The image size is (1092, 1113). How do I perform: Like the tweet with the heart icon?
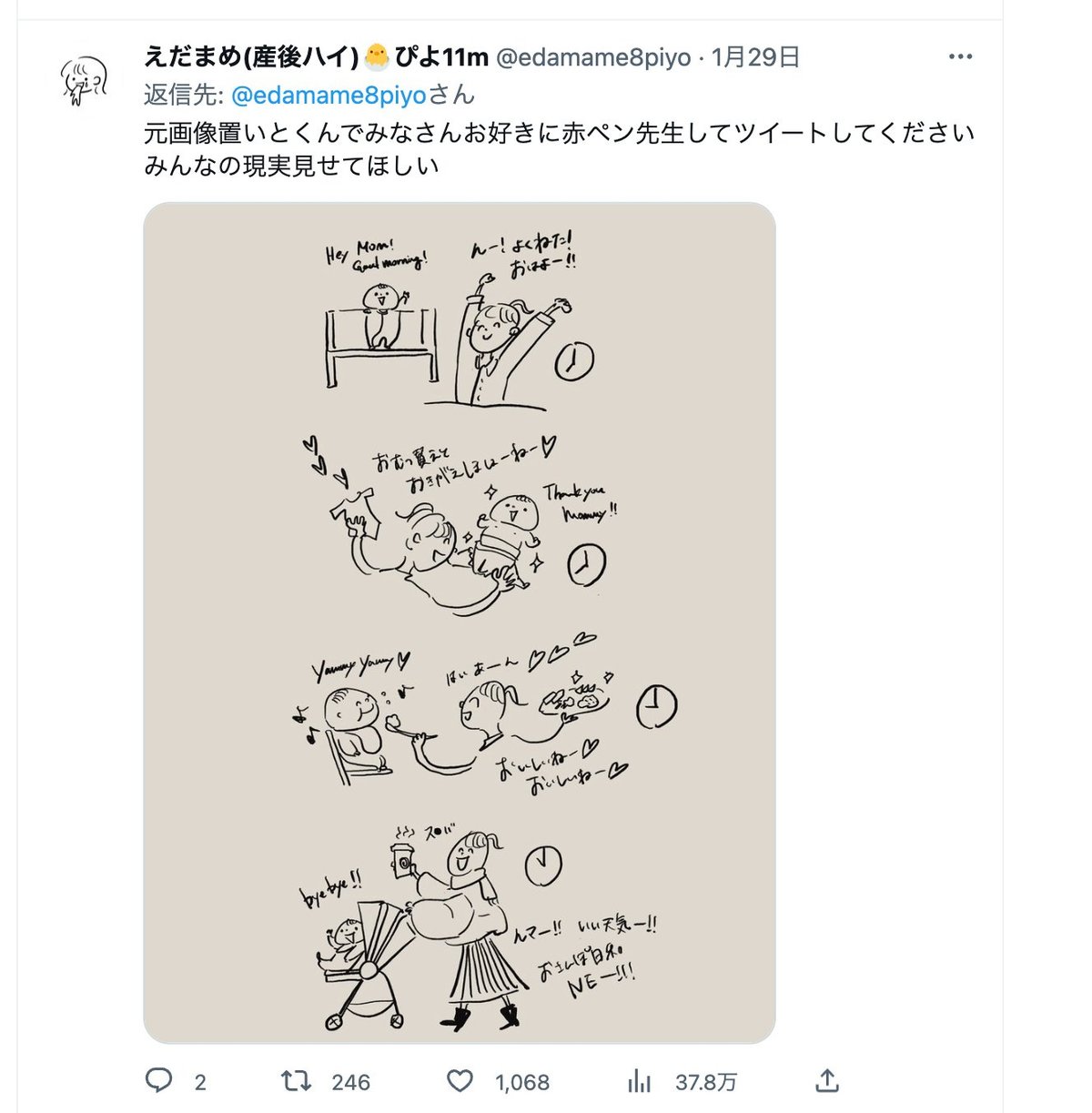click(460, 1081)
